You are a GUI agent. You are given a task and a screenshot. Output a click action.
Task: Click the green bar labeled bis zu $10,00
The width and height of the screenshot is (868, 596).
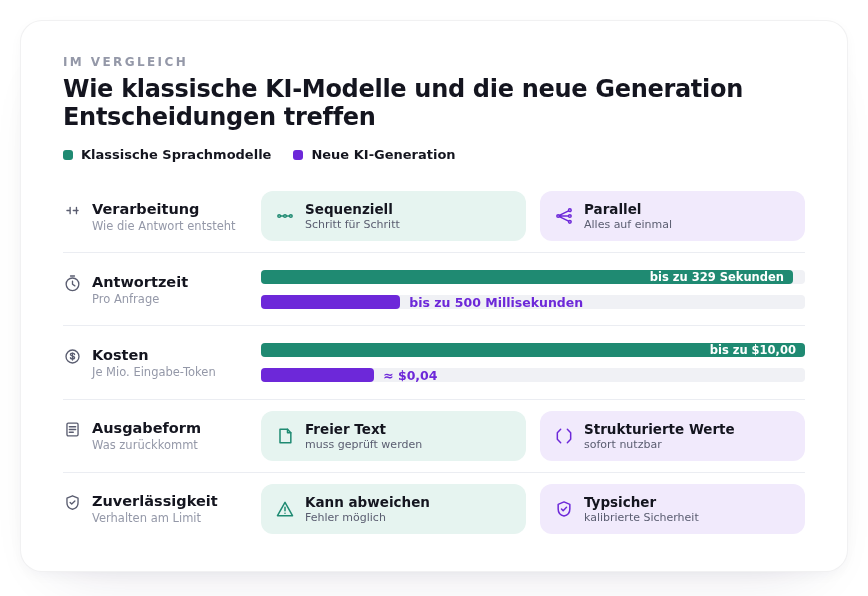tap(533, 350)
